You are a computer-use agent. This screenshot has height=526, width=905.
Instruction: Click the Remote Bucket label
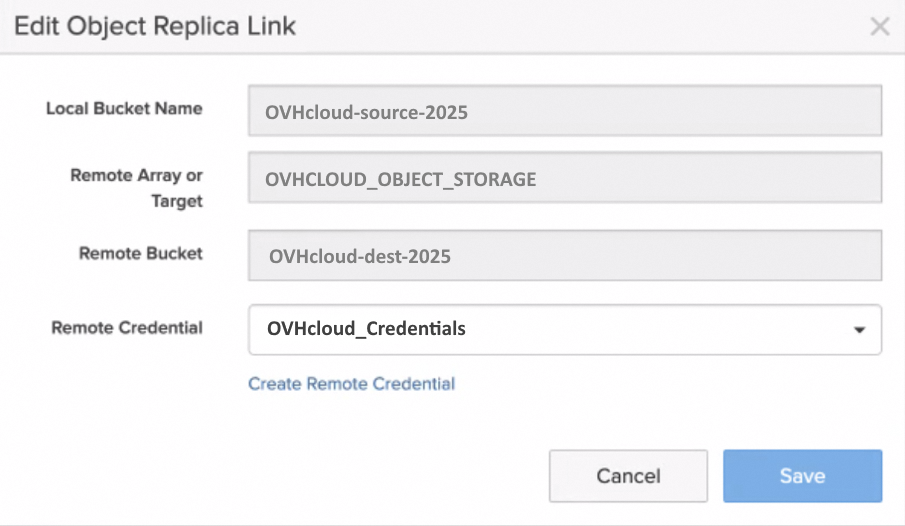(x=140, y=254)
